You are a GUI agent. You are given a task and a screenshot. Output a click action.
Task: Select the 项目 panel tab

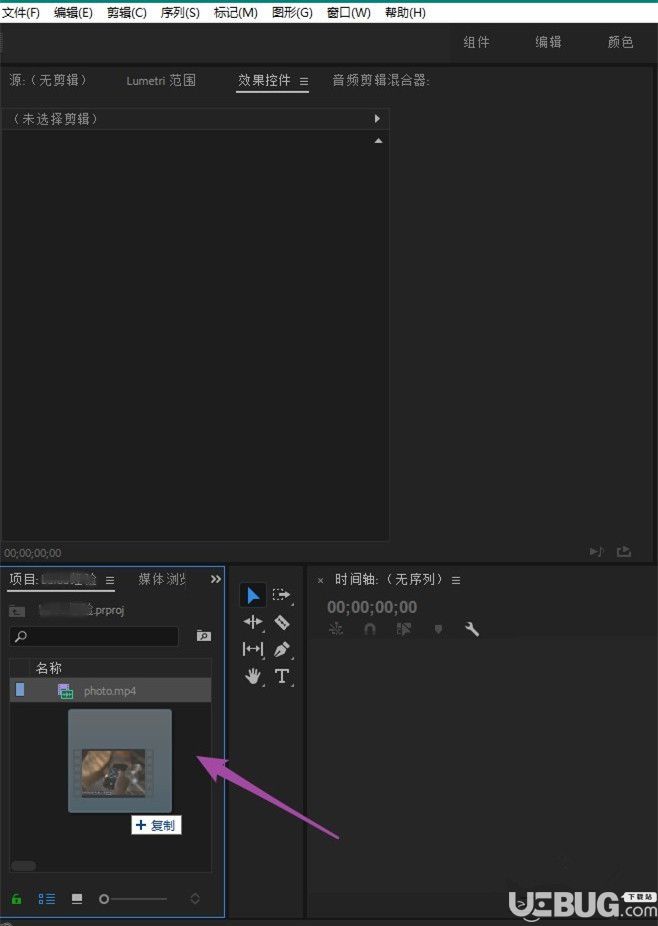click(x=53, y=579)
